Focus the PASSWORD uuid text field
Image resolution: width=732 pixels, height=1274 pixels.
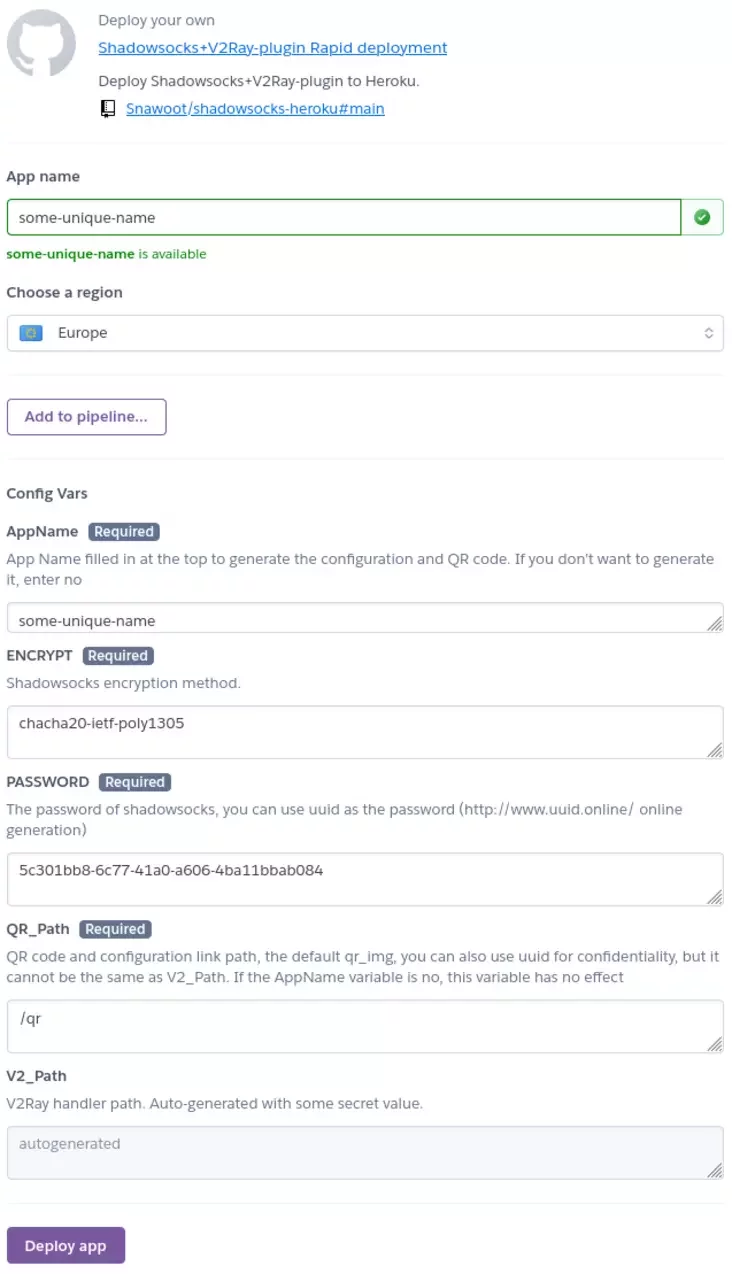[x=365, y=880]
